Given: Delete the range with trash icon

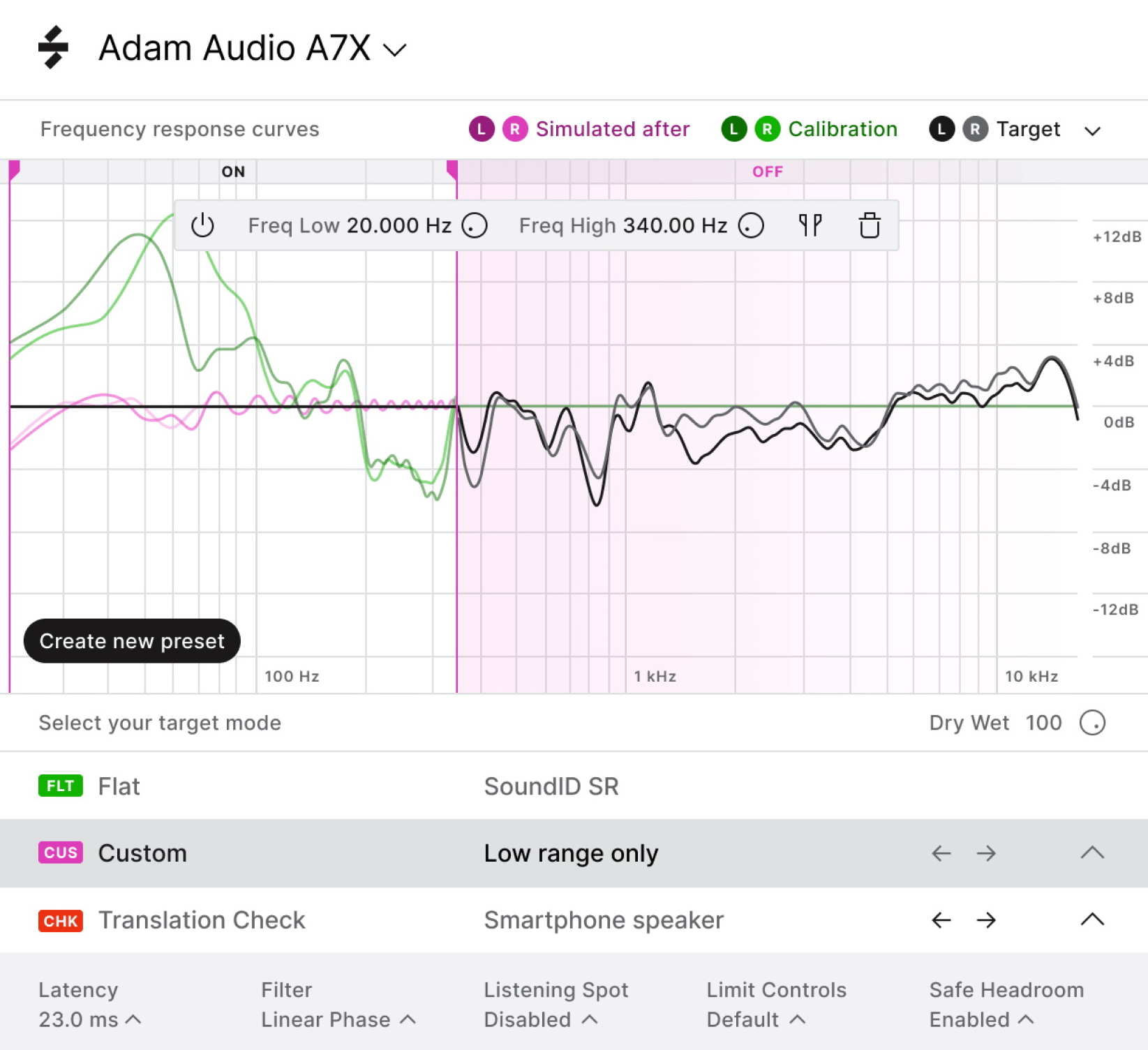Looking at the screenshot, I should pyautogui.click(x=870, y=225).
